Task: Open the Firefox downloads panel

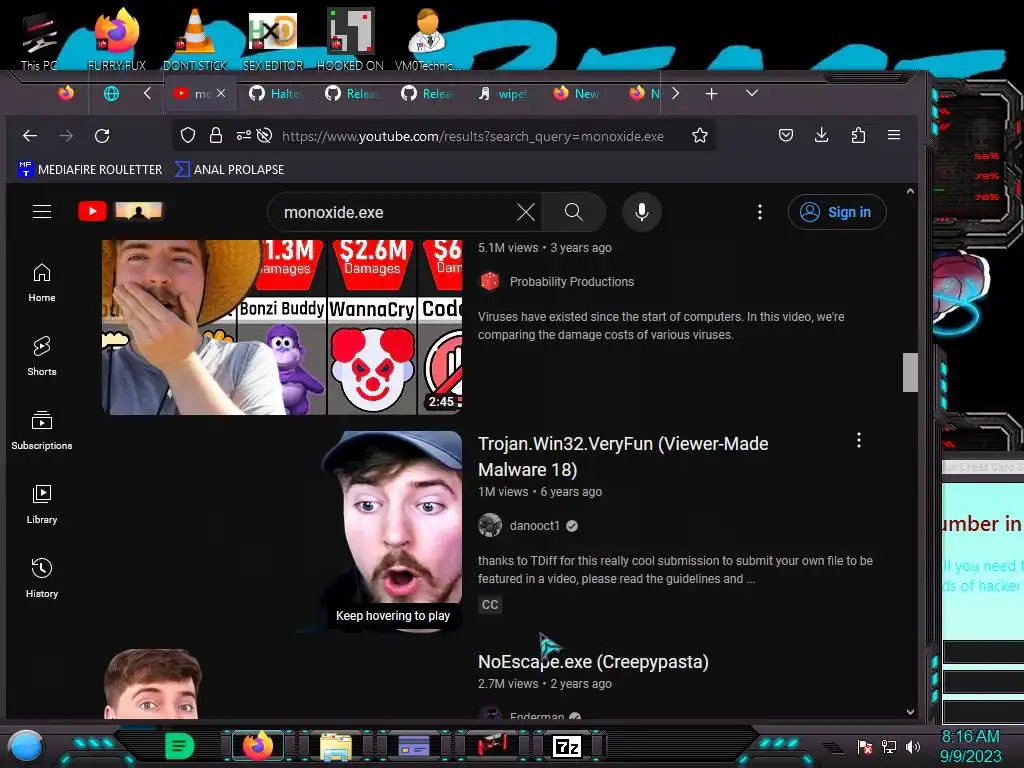Action: 822,135
